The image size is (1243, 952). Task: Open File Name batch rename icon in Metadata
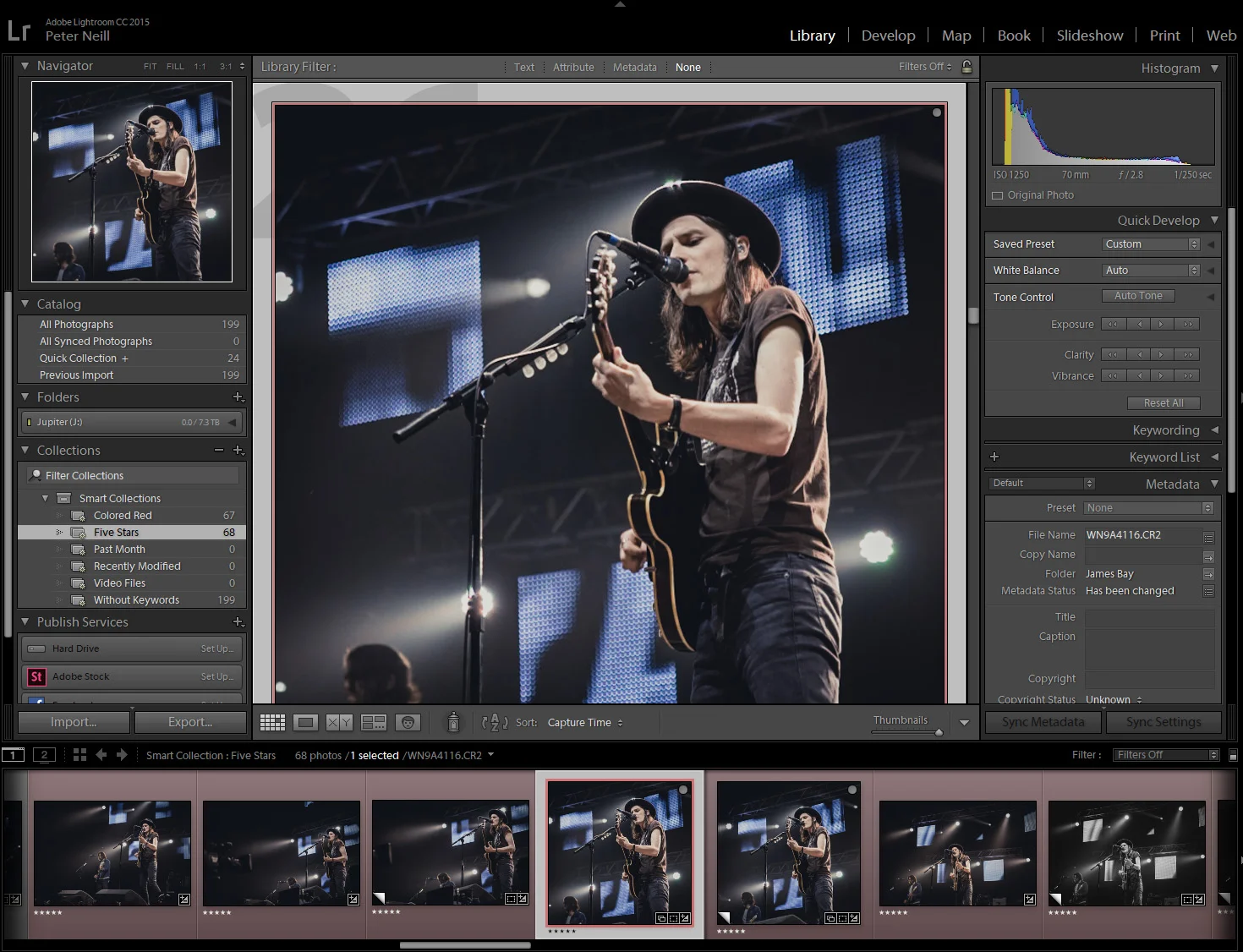tap(1208, 537)
